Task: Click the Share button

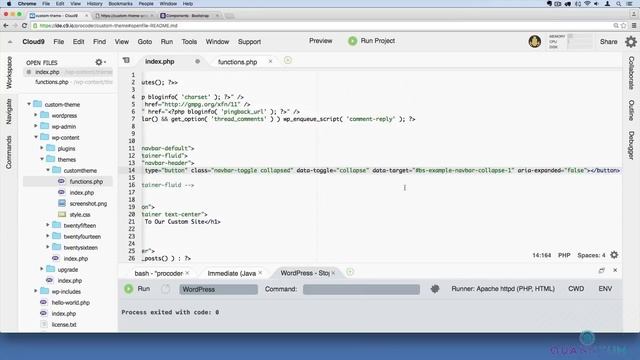Action: (x=608, y=42)
